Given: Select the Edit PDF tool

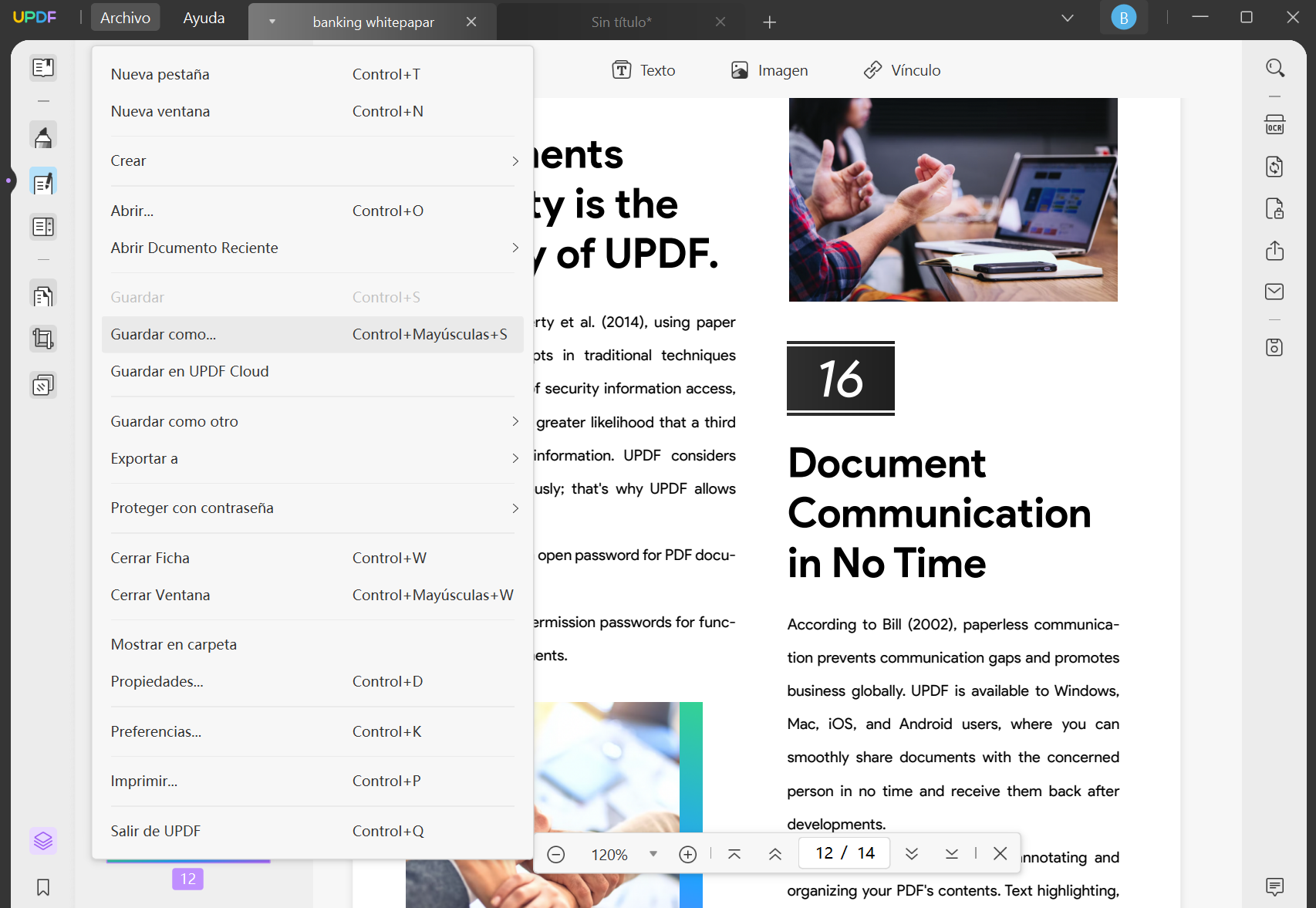Looking at the screenshot, I should click(42, 181).
